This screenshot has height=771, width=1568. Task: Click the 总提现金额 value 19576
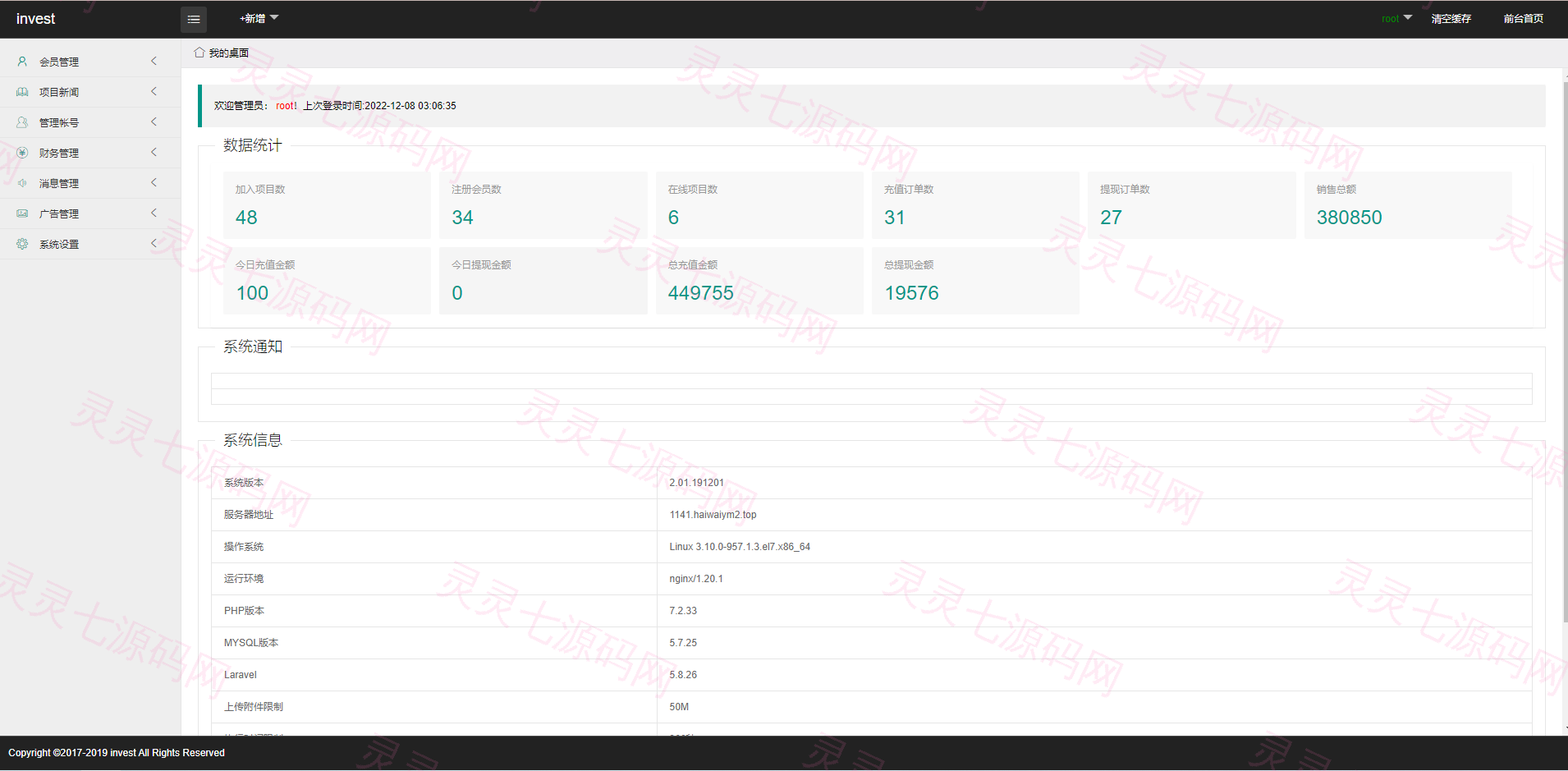pos(911,293)
